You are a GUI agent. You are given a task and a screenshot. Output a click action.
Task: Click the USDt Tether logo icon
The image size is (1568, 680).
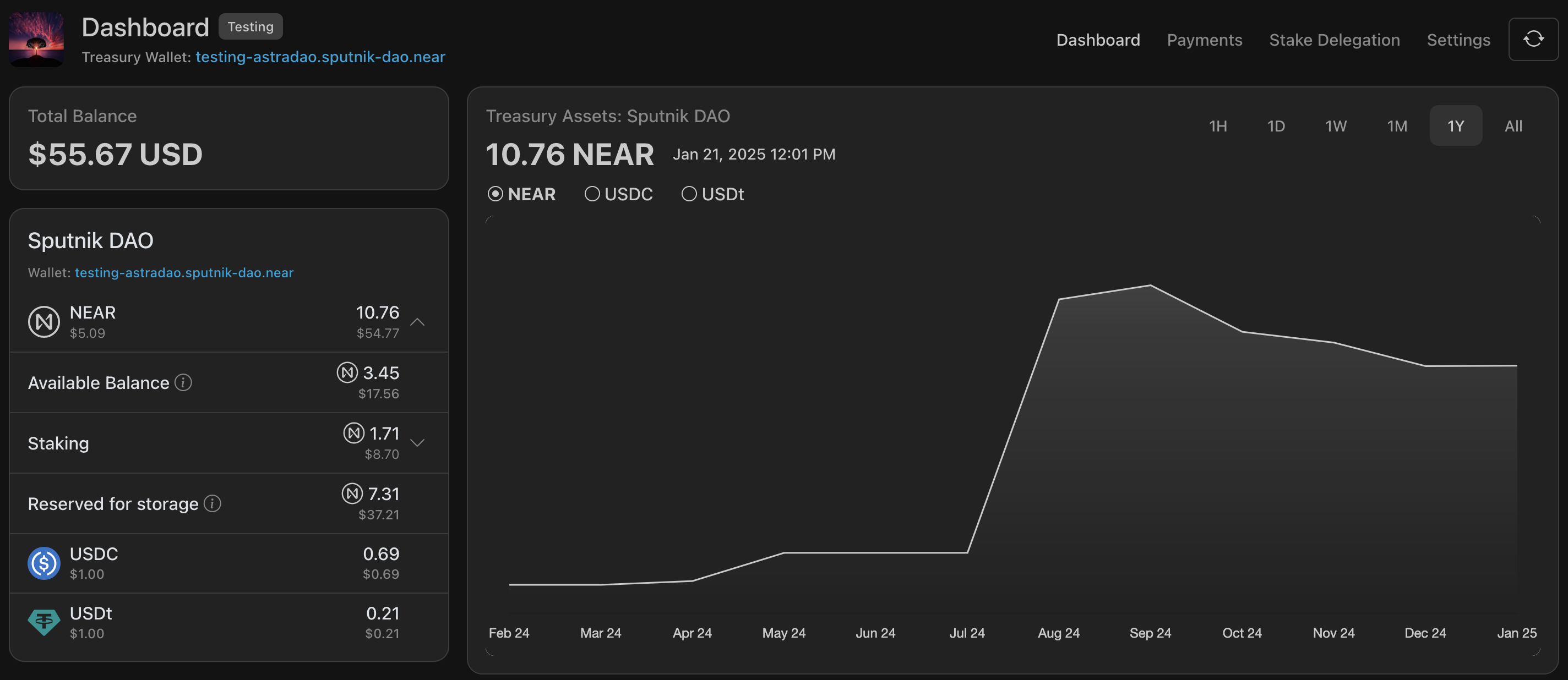pyautogui.click(x=44, y=623)
